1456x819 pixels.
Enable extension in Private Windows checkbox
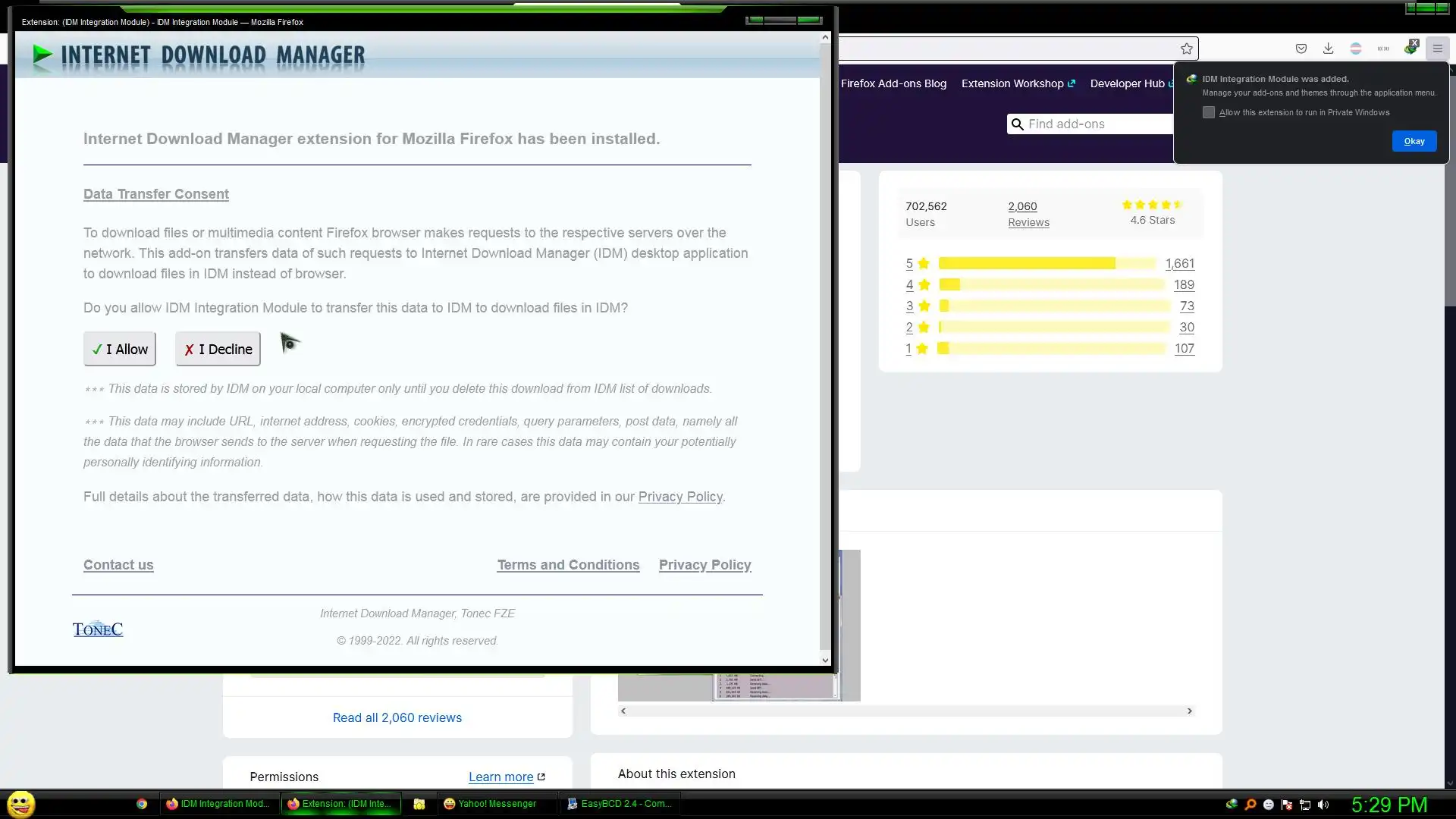pos(1209,112)
